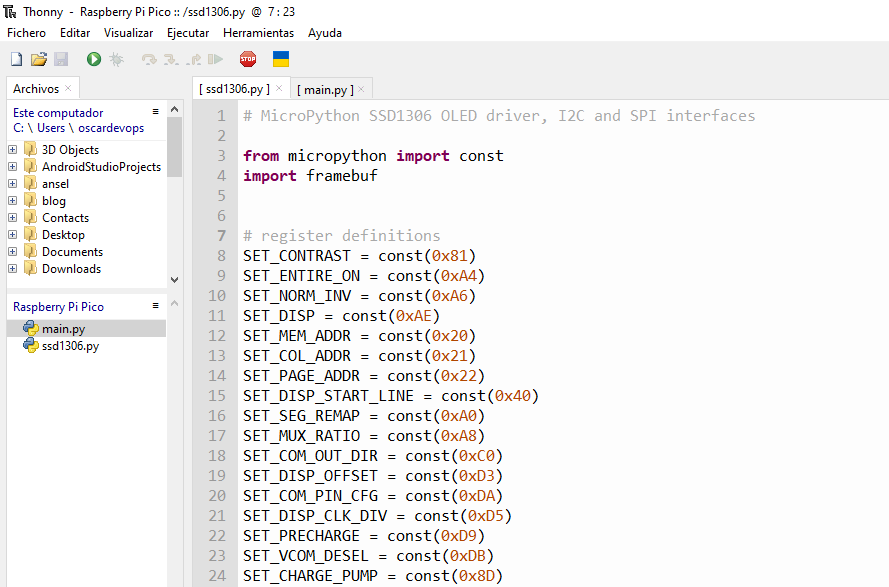This screenshot has width=889, height=587.
Task: Click the SET_CHARGE_PUMP code line
Action: pyautogui.click(x=373, y=576)
